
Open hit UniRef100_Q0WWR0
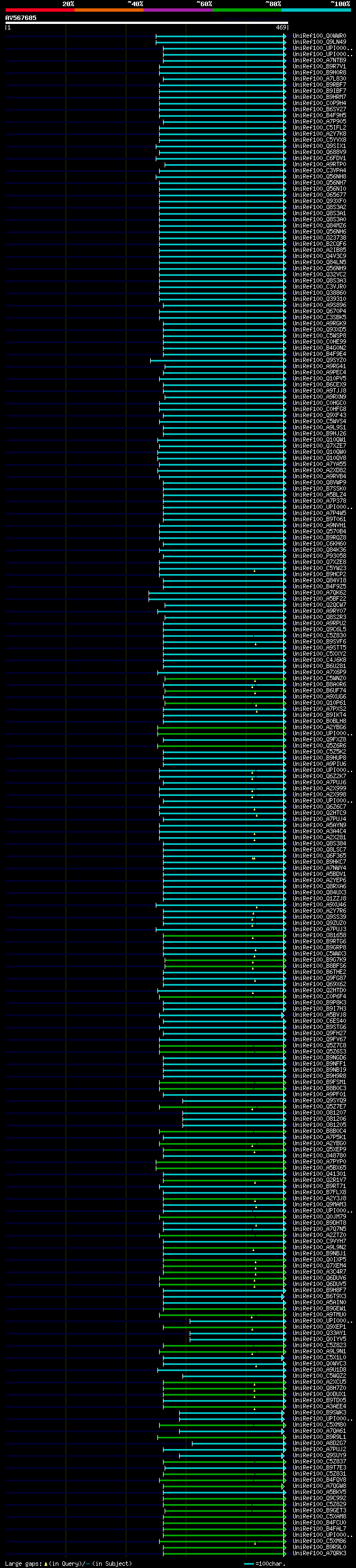pos(319,36)
